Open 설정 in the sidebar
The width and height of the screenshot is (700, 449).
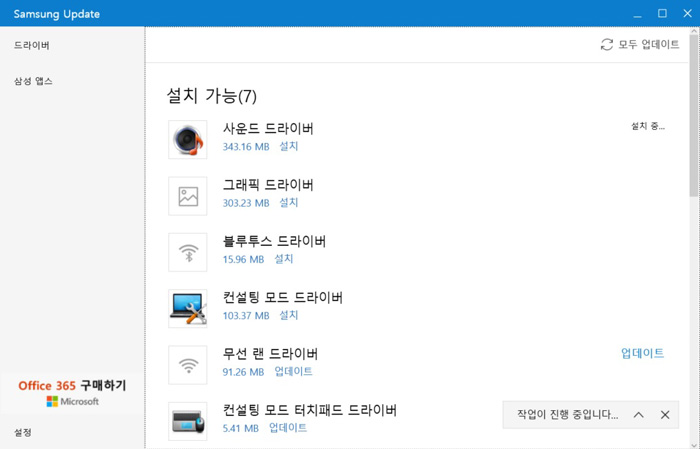coord(23,432)
